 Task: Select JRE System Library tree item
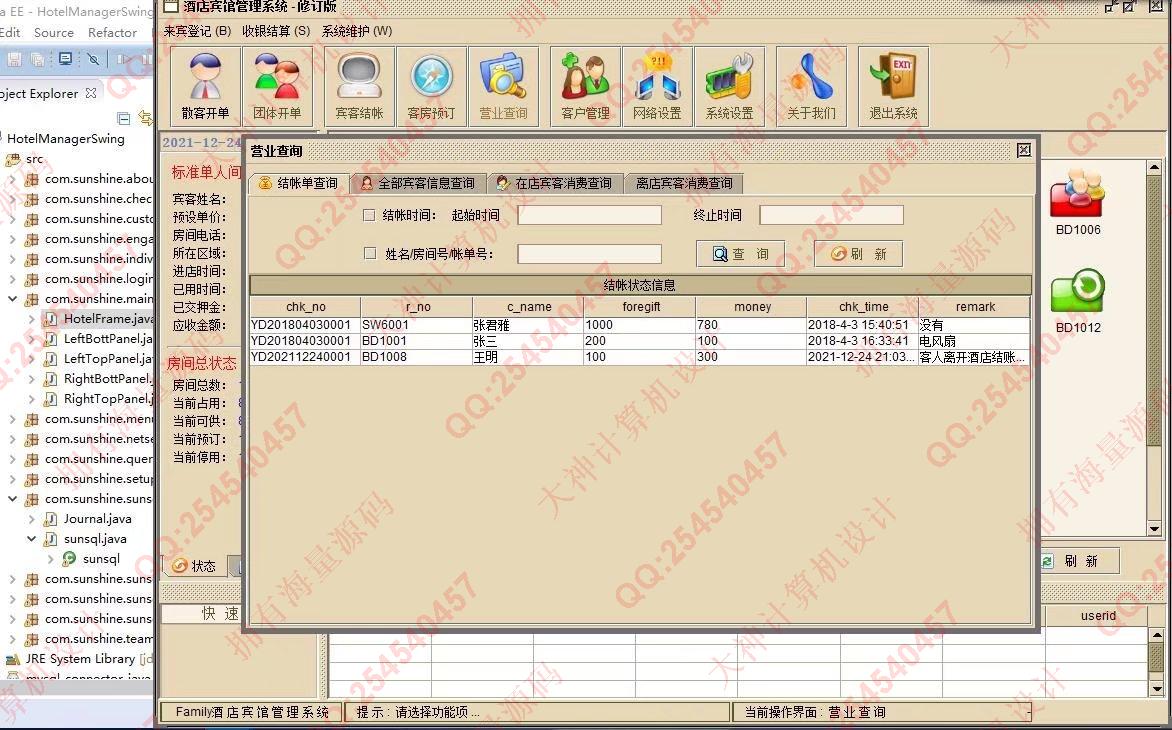pos(79,659)
